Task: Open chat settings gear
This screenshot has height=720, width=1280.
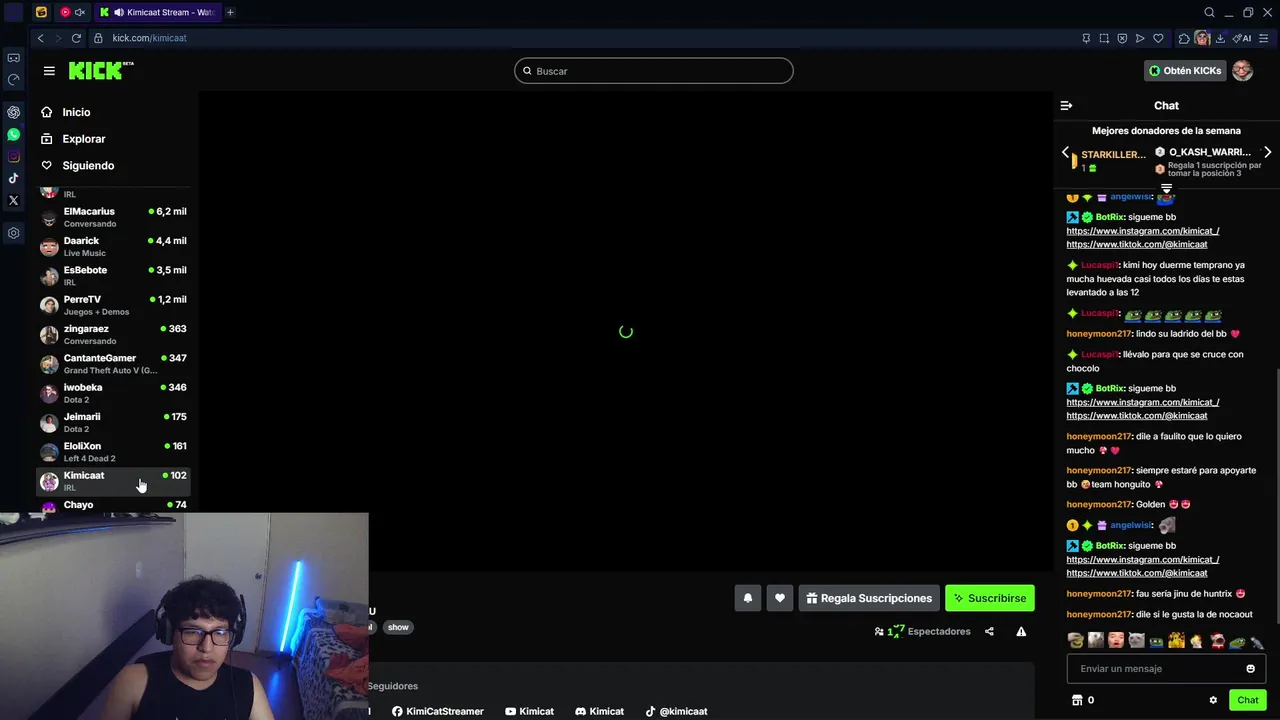Action: (x=1213, y=700)
